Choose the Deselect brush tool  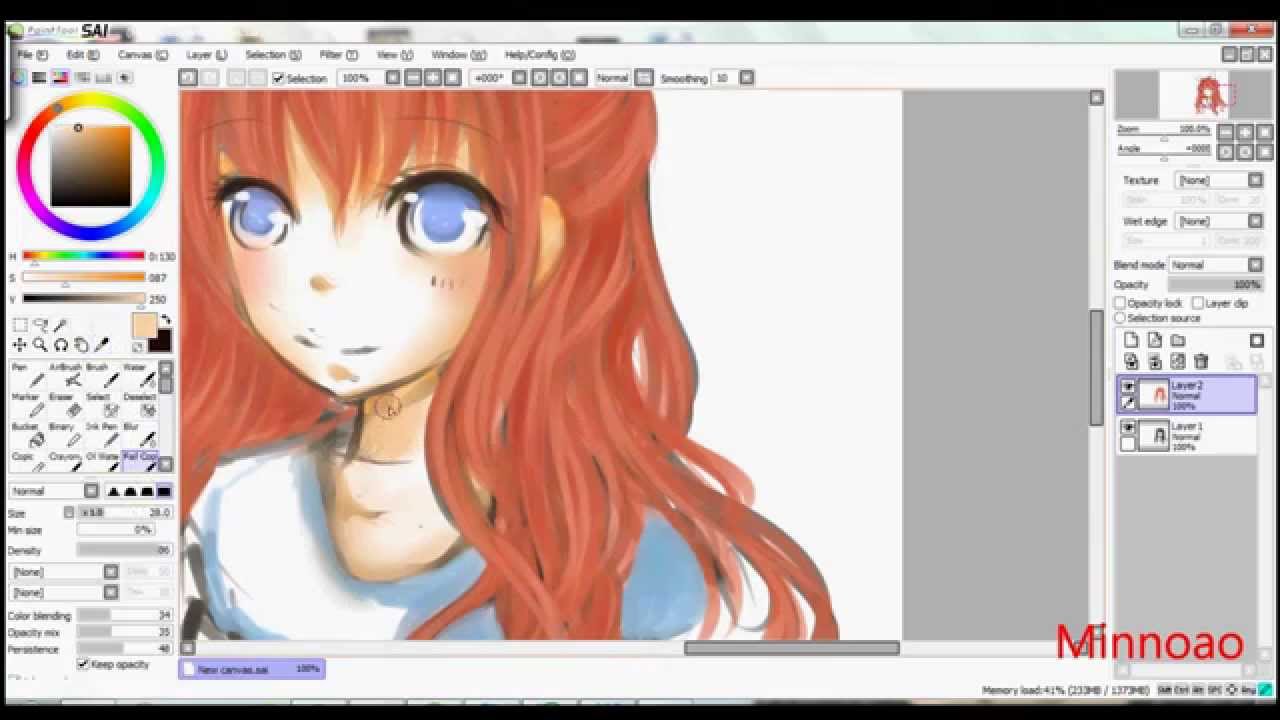coord(138,404)
